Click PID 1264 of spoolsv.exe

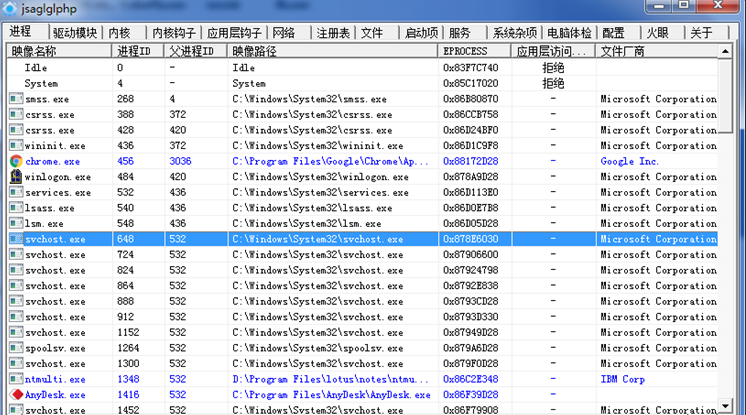128,348
